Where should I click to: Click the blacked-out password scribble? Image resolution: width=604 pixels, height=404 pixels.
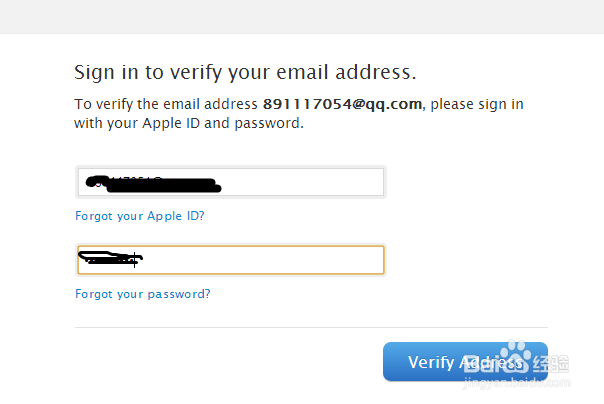[110, 260]
